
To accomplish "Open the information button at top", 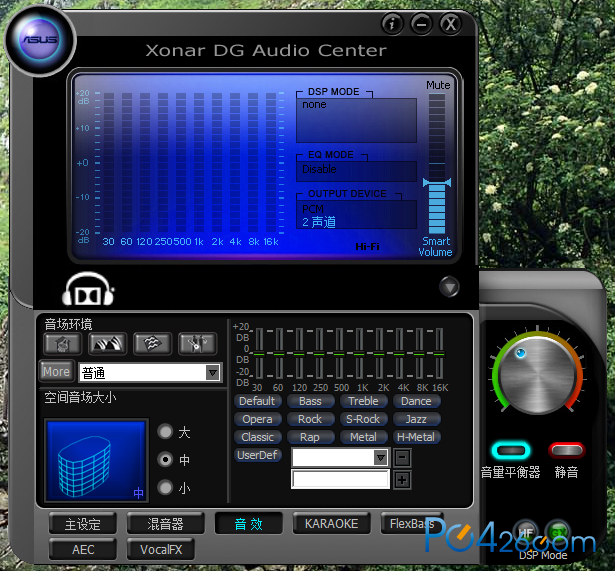I will click(392, 24).
